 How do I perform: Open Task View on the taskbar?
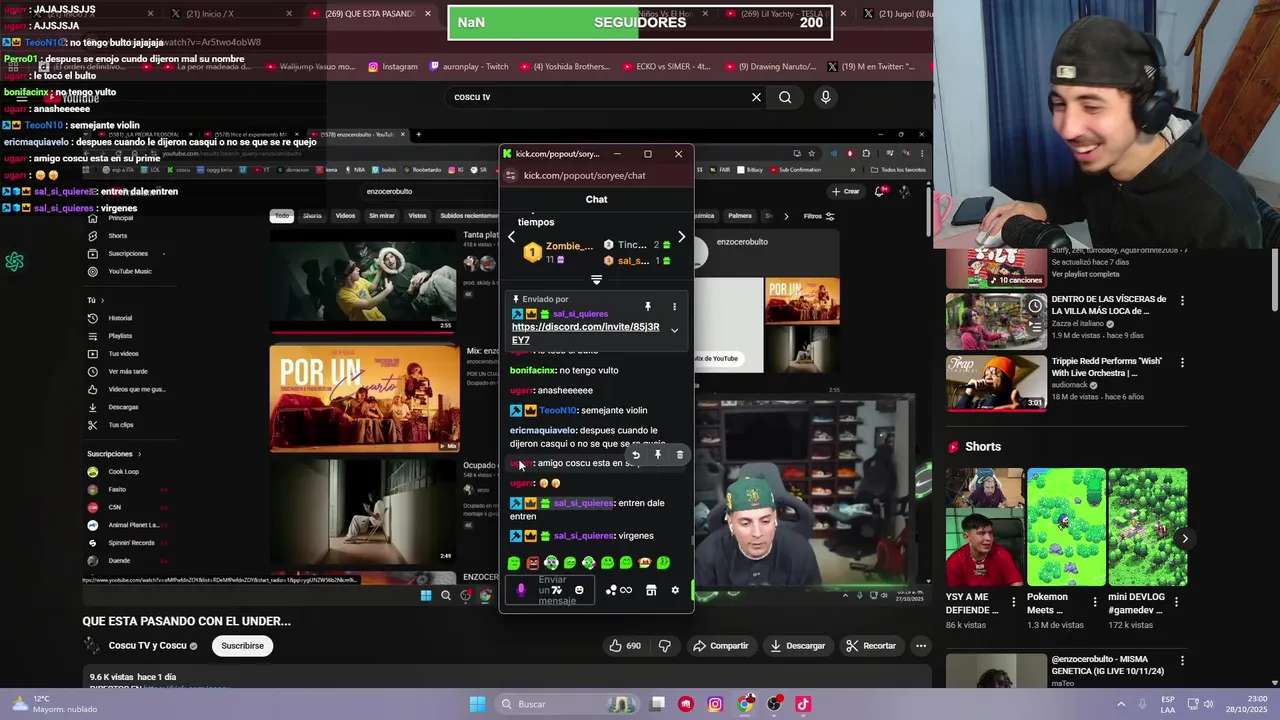click(x=657, y=704)
